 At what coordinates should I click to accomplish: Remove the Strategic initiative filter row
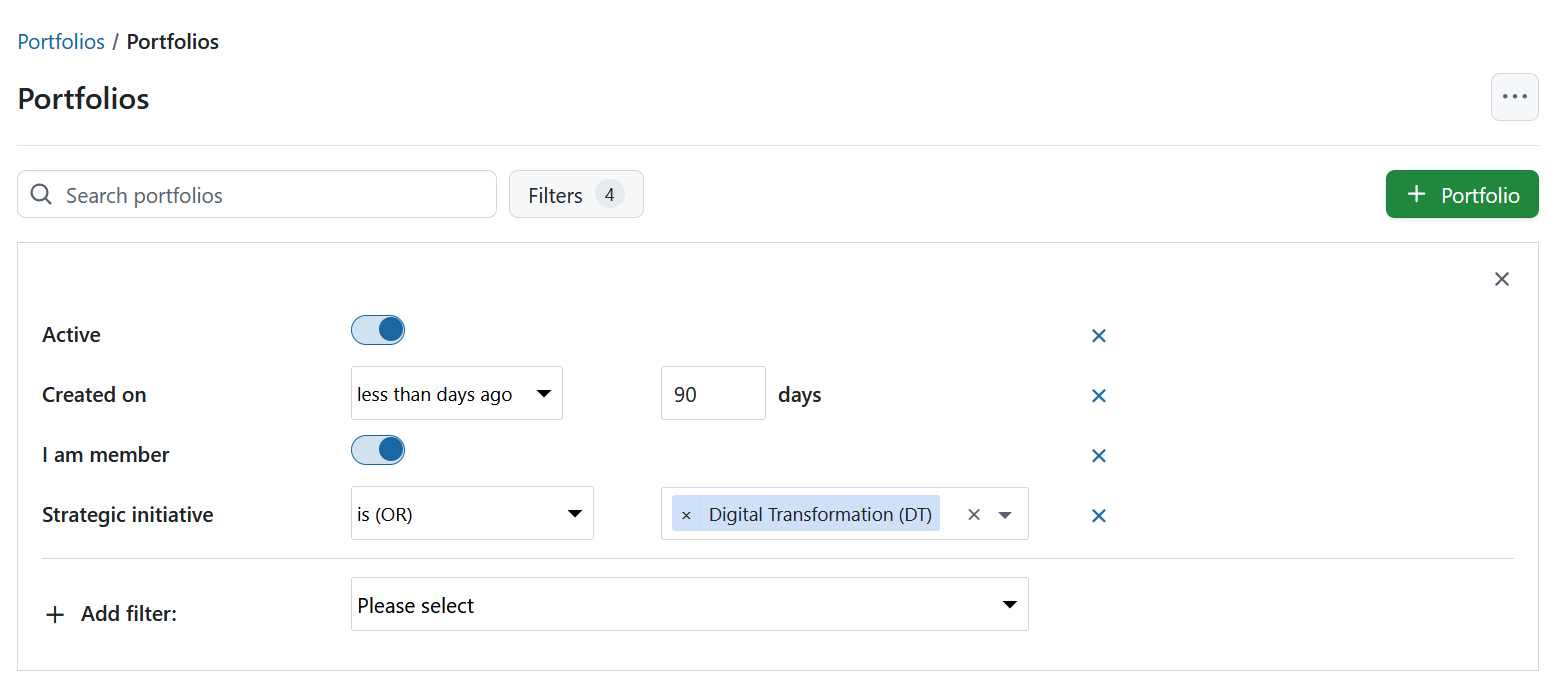point(1098,515)
